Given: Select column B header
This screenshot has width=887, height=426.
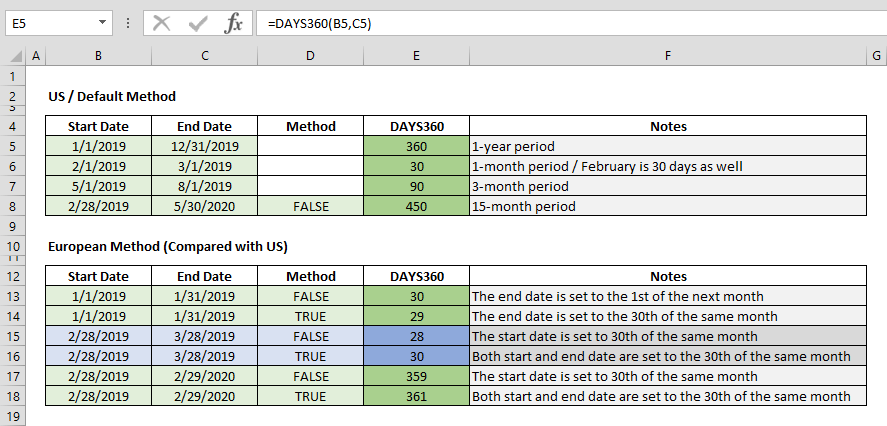Looking at the screenshot, I should tap(98, 55).
